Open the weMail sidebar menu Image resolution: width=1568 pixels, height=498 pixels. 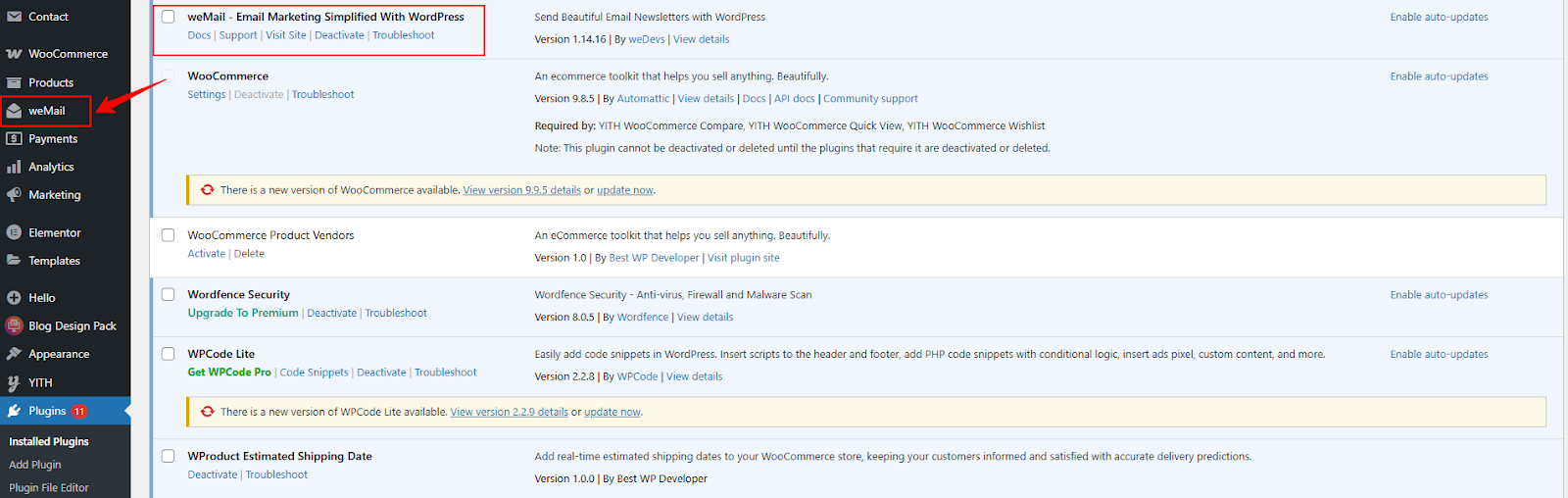46,111
